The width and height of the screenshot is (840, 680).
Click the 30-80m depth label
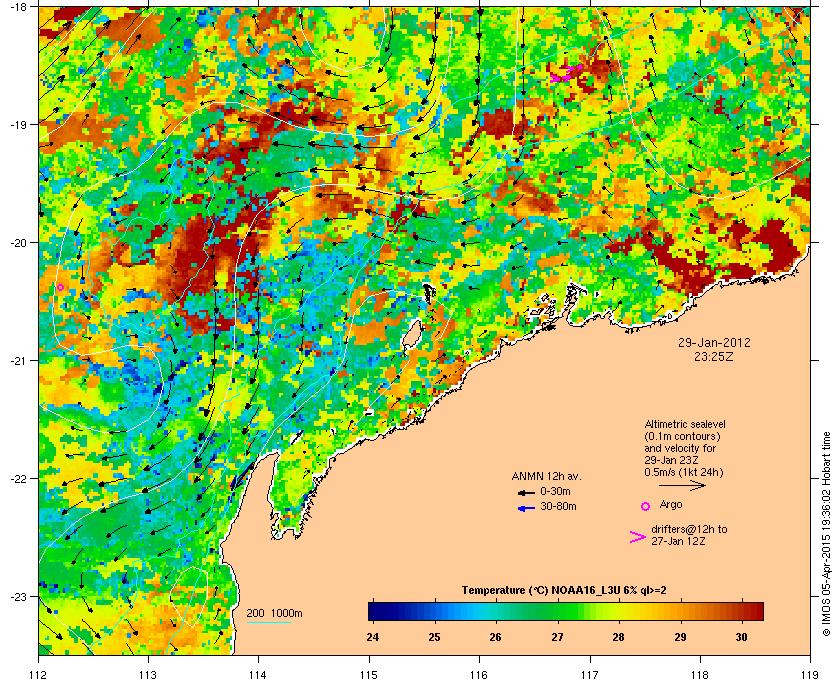(558, 506)
